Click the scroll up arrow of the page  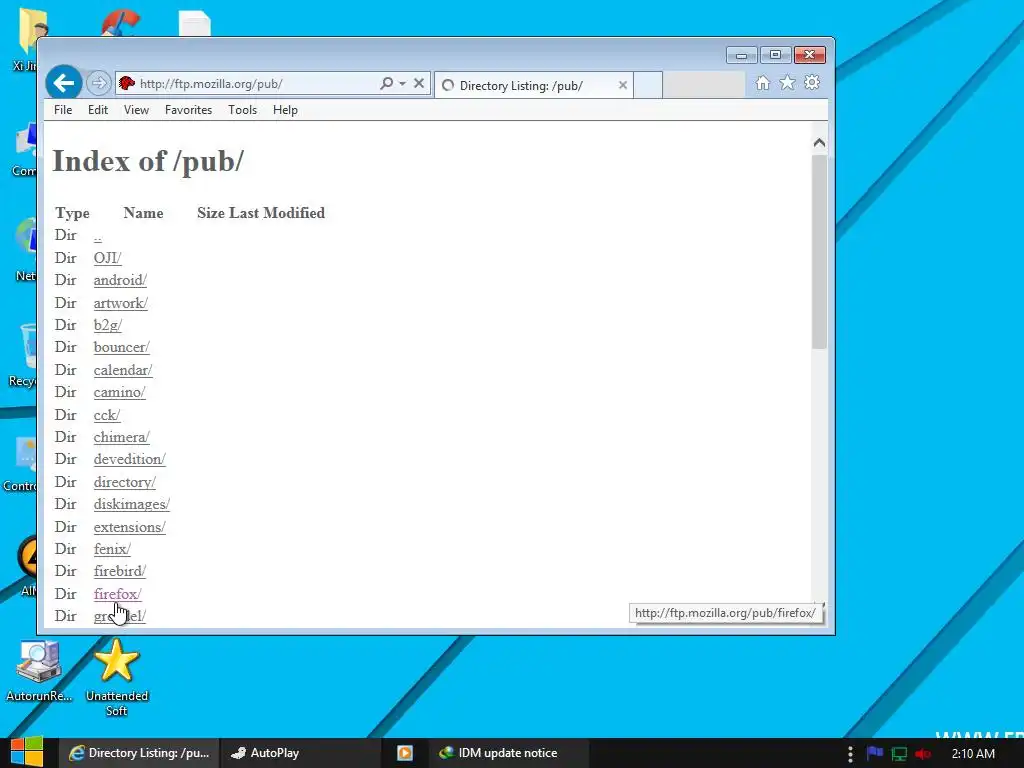click(819, 143)
